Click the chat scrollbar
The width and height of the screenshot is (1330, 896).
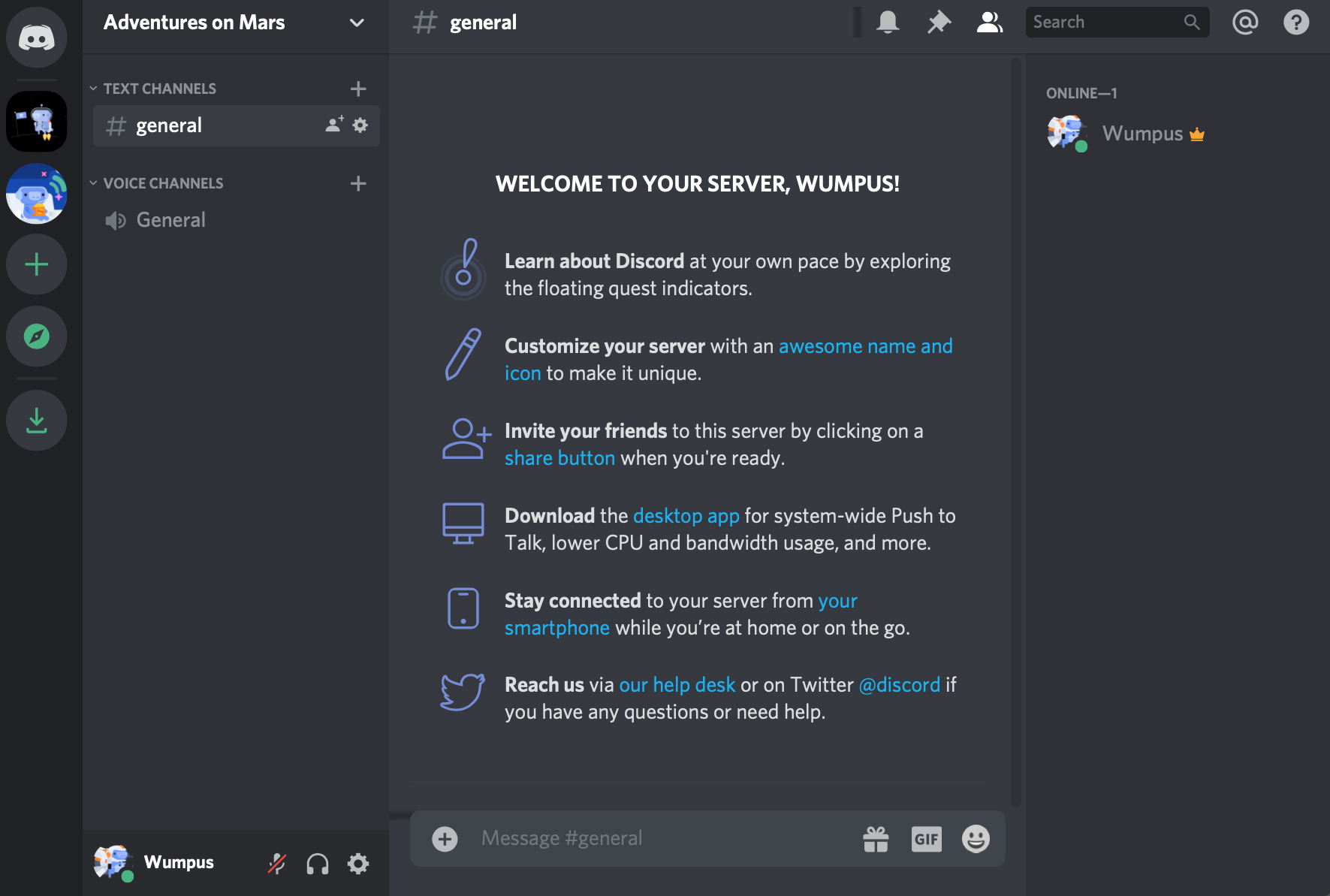coord(1016,432)
